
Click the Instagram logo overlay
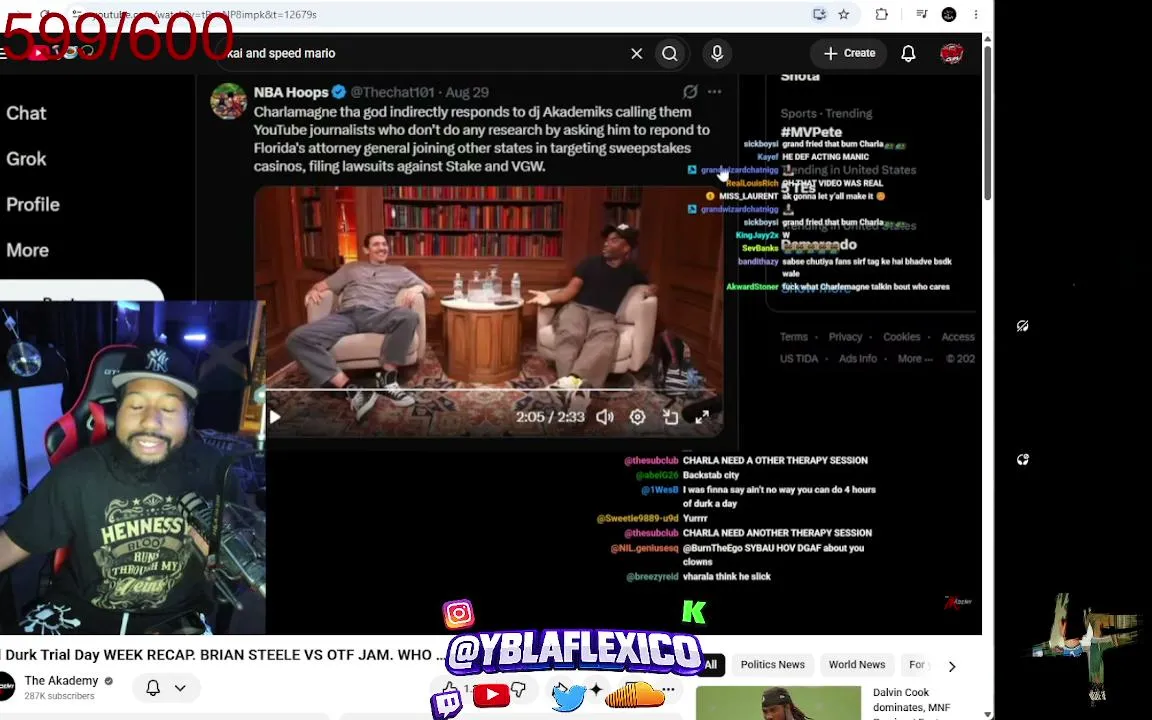(x=458, y=613)
